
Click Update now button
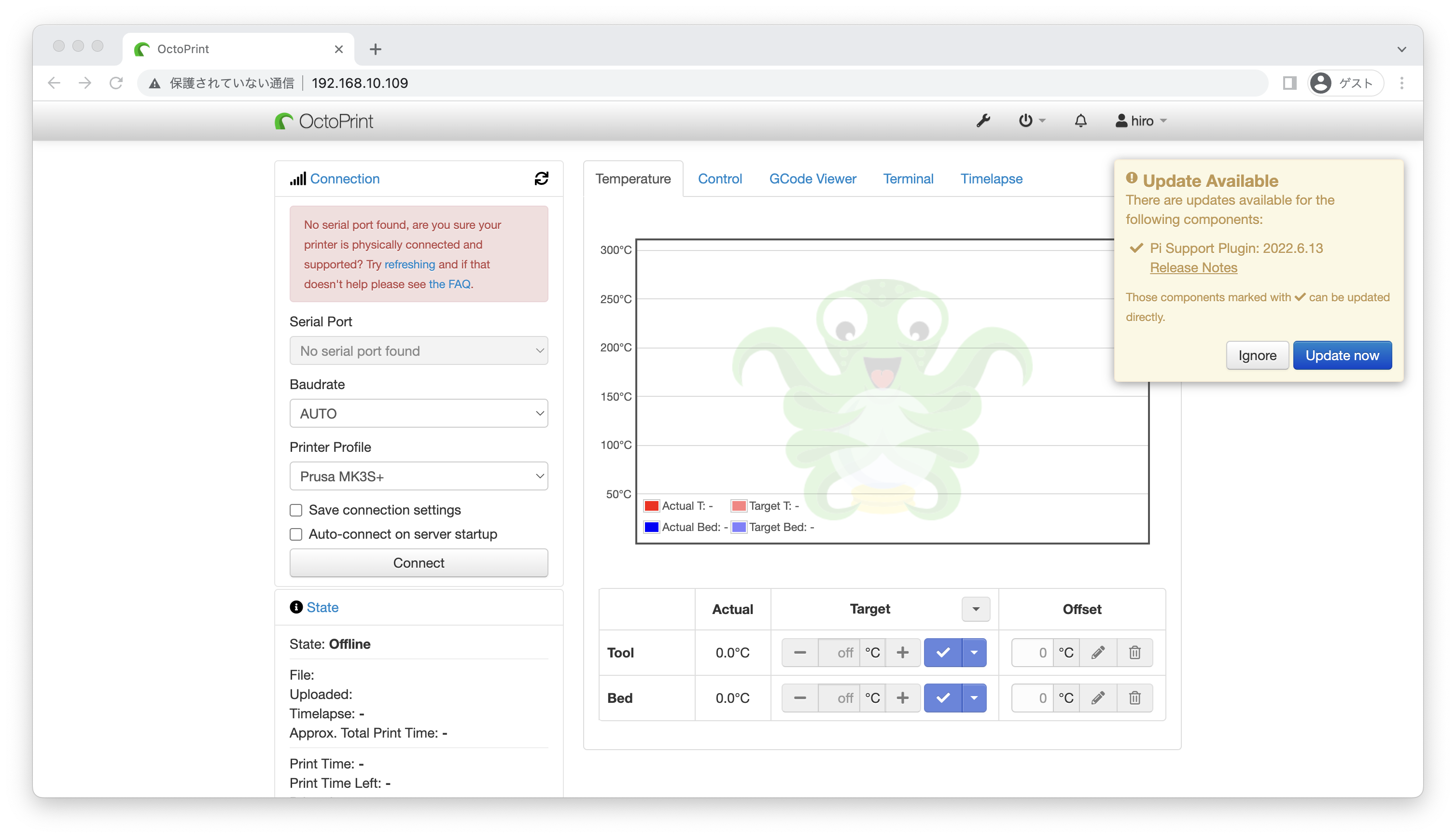(x=1342, y=355)
